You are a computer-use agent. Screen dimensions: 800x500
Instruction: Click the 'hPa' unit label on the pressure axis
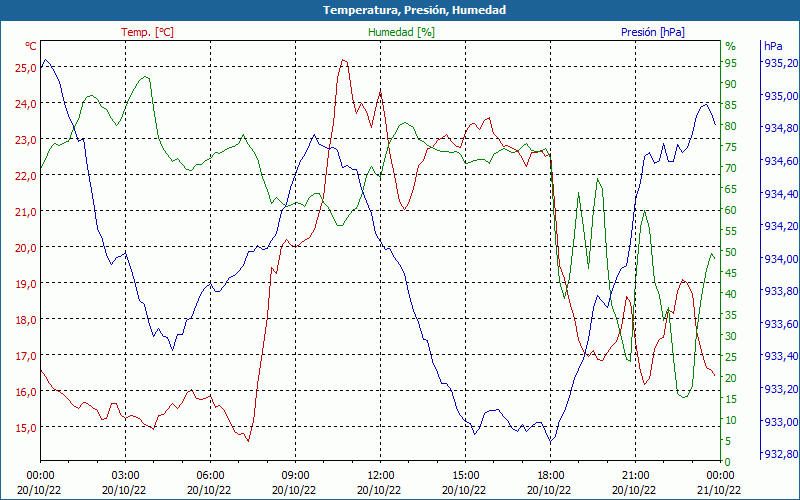click(x=773, y=46)
